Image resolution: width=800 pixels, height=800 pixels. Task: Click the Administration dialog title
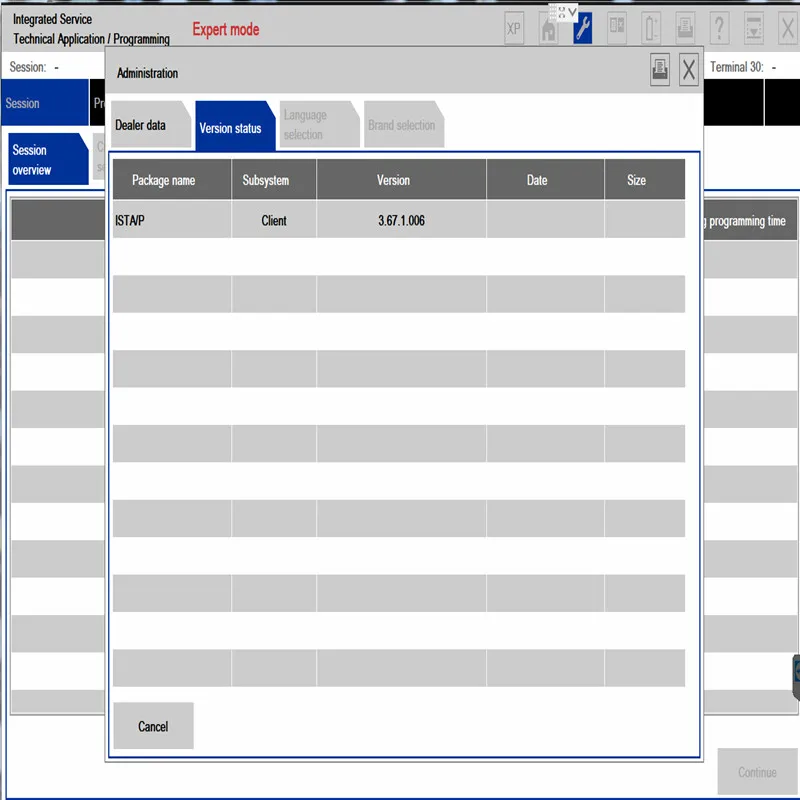click(147, 73)
